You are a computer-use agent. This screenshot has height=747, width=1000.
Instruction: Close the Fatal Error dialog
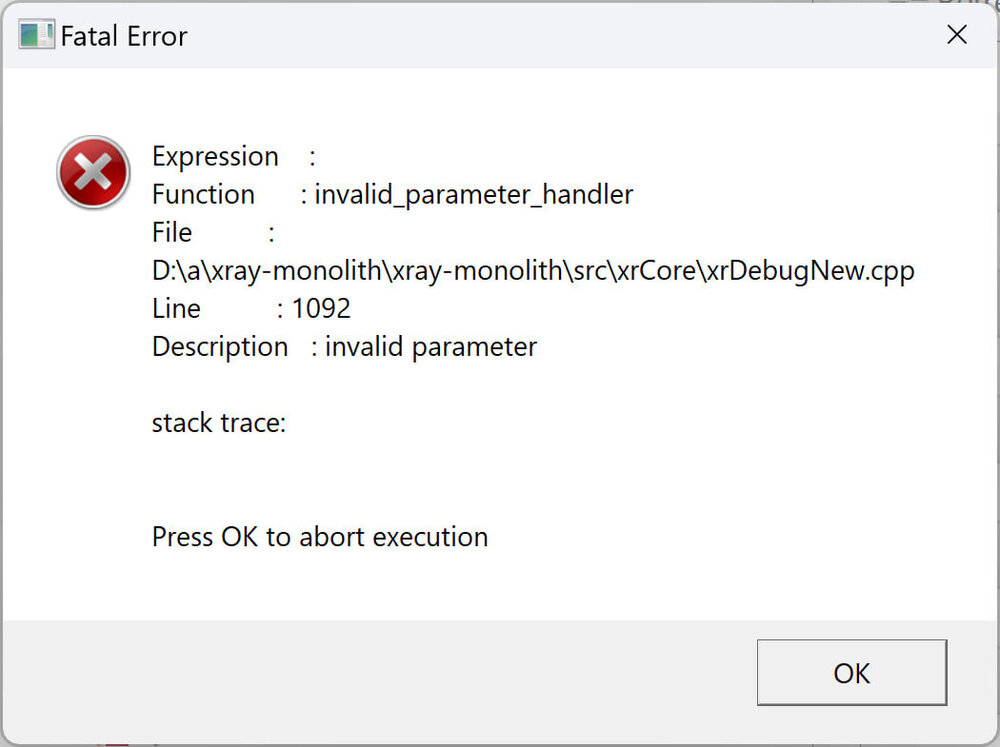pos(956,35)
